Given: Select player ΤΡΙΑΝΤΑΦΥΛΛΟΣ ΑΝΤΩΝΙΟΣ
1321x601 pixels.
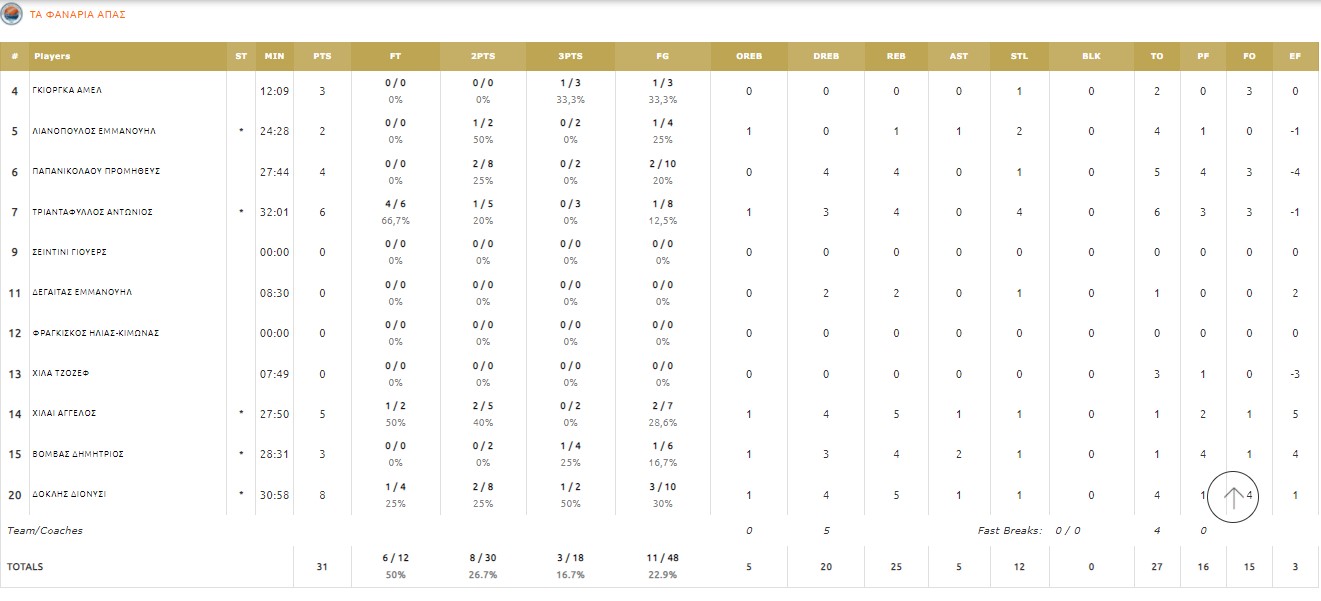Looking at the screenshot, I should point(82,212).
